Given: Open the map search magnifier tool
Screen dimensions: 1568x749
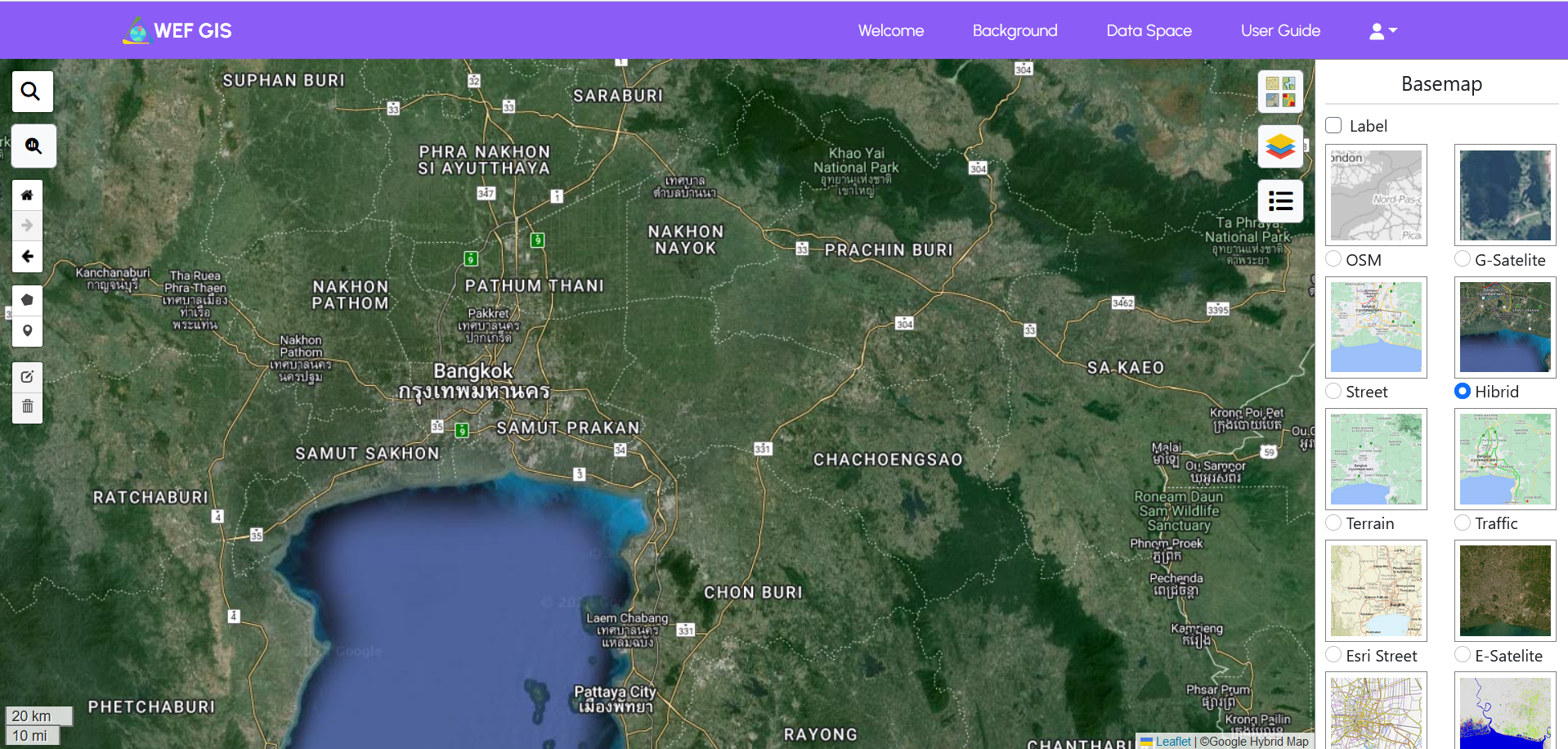Looking at the screenshot, I should 32,92.
